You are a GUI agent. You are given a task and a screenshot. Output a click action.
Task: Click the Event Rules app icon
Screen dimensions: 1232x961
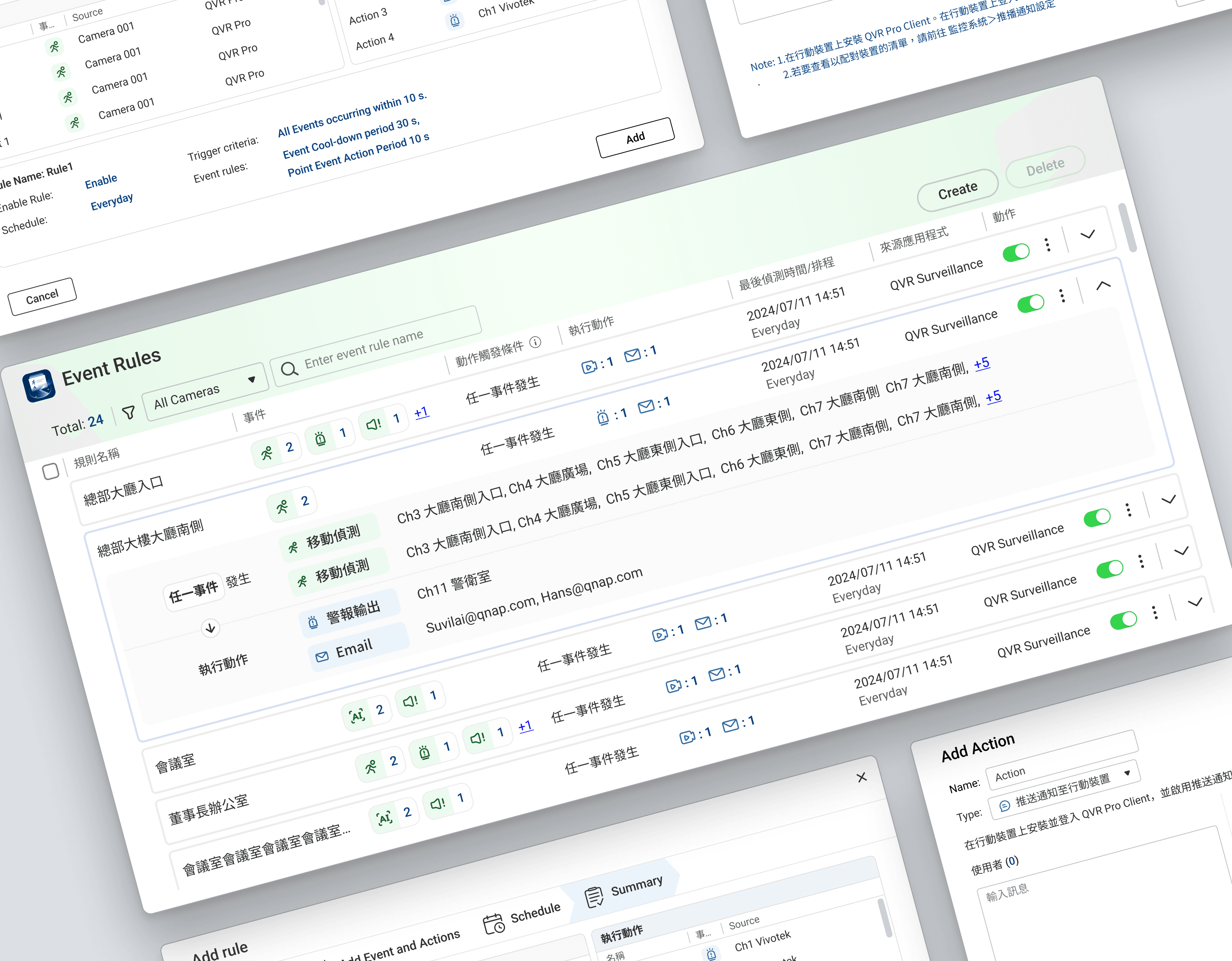click(39, 385)
